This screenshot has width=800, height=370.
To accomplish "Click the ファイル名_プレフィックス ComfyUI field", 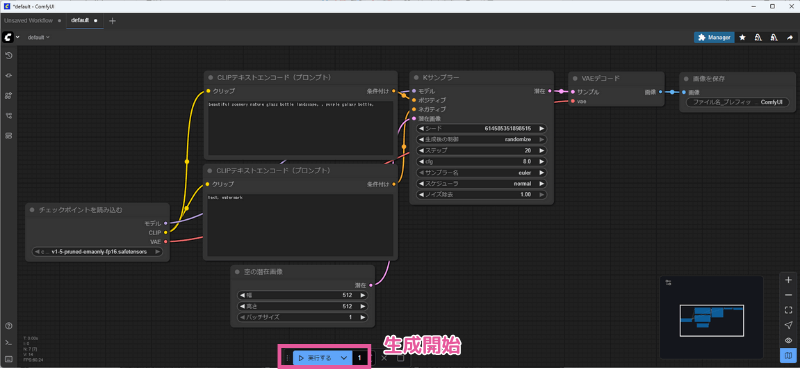I will tap(737, 102).
